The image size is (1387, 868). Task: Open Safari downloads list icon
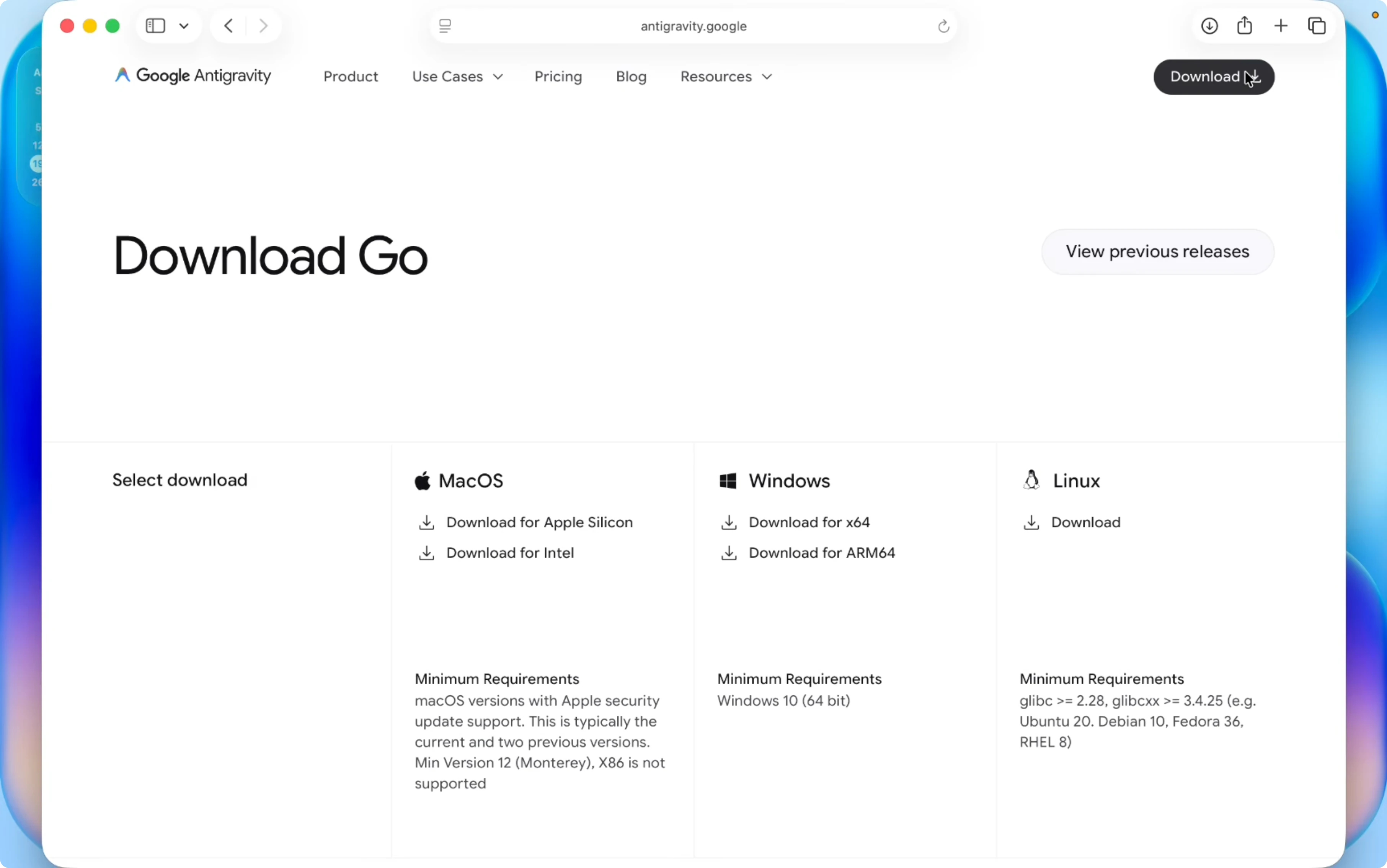click(1209, 26)
